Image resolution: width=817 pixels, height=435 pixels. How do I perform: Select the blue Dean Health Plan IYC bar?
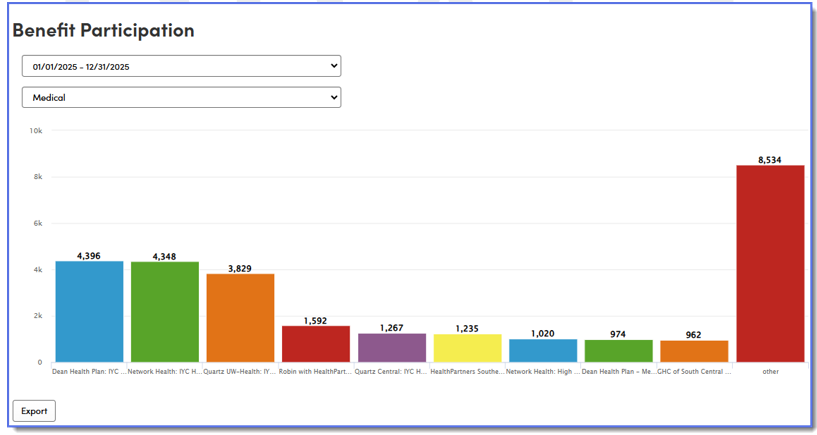(89, 312)
